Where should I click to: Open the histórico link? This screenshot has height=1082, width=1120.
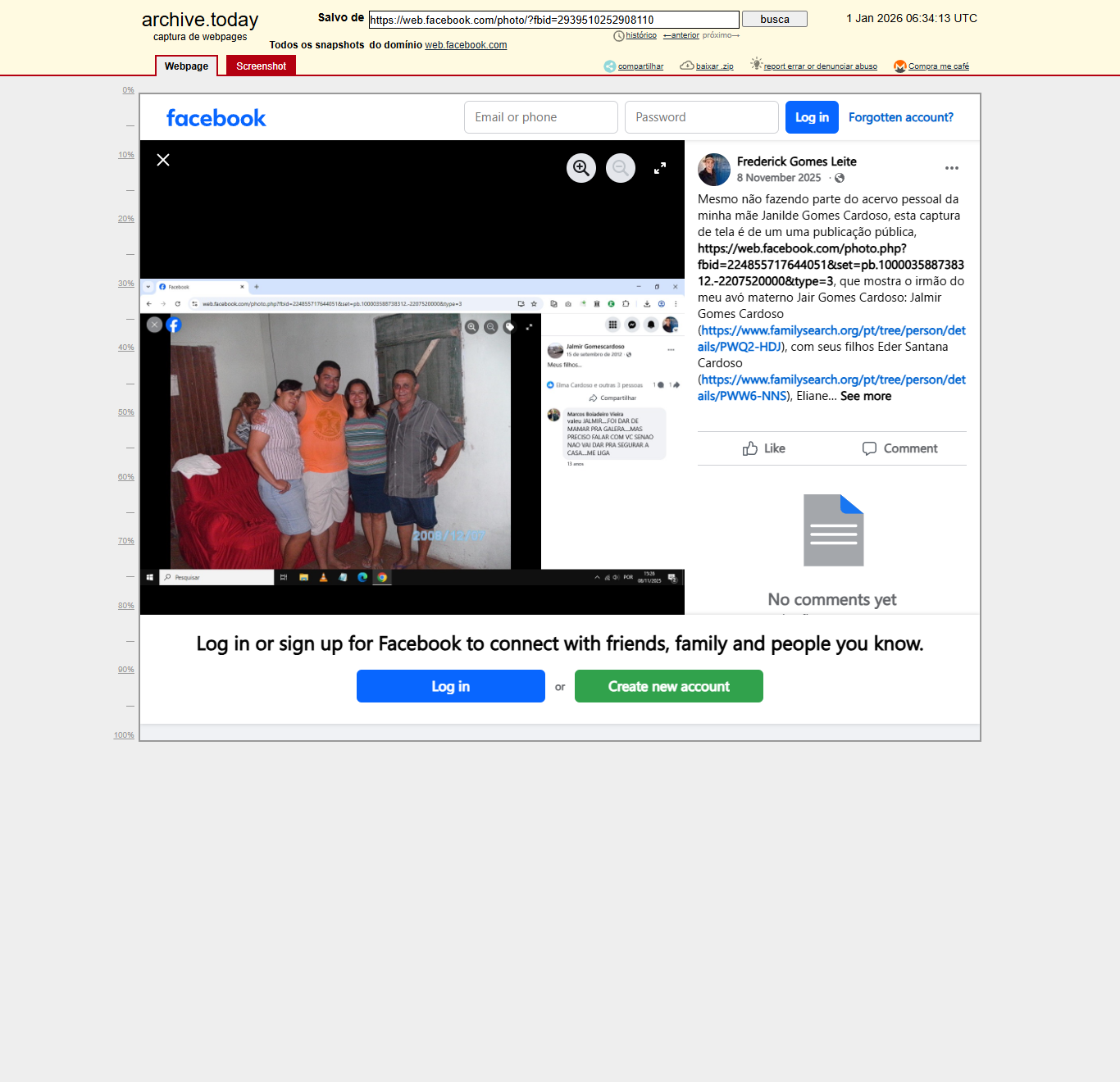641,35
